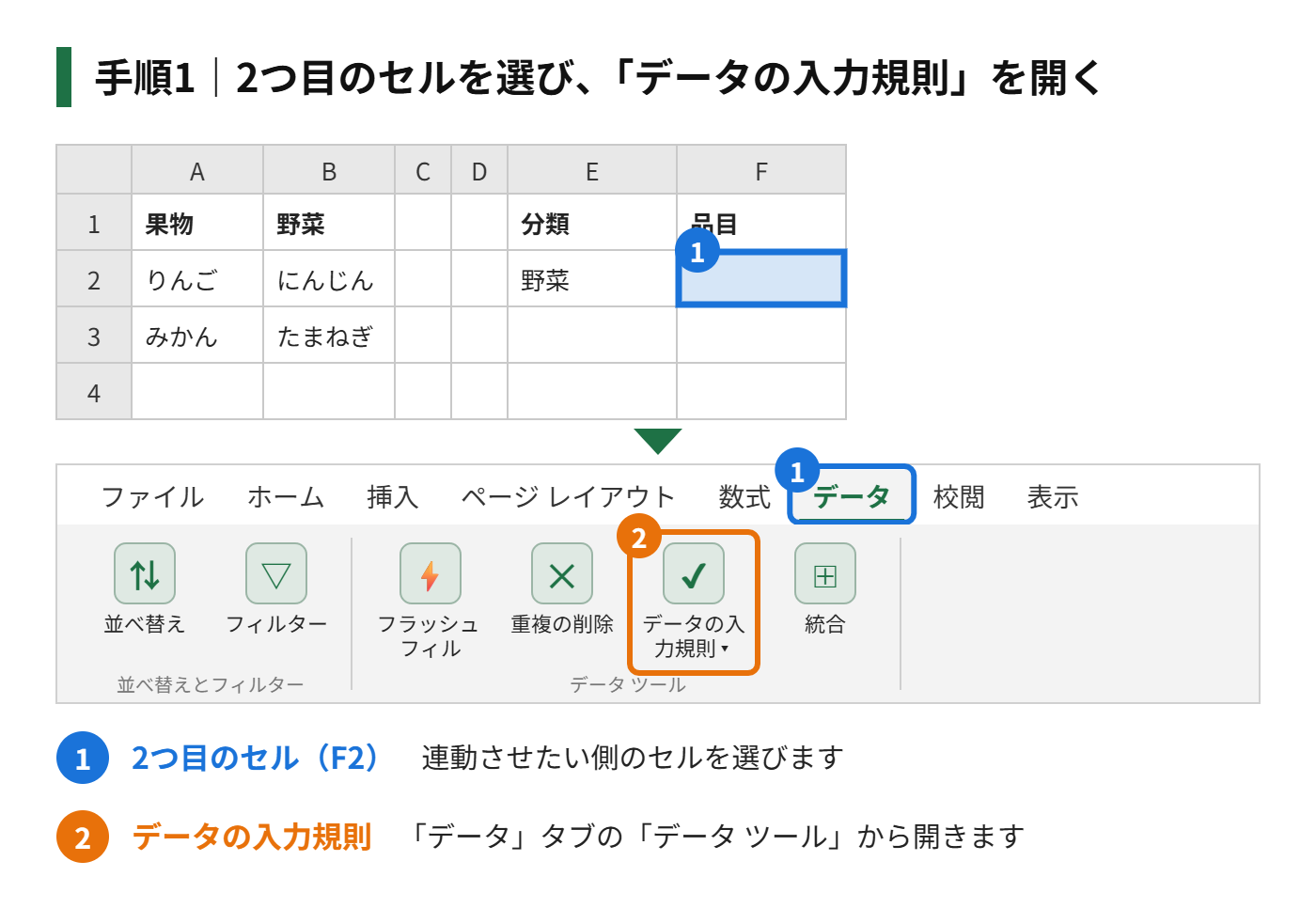The image size is (1316, 908).
Task: Select column B header
Action: 329,170
